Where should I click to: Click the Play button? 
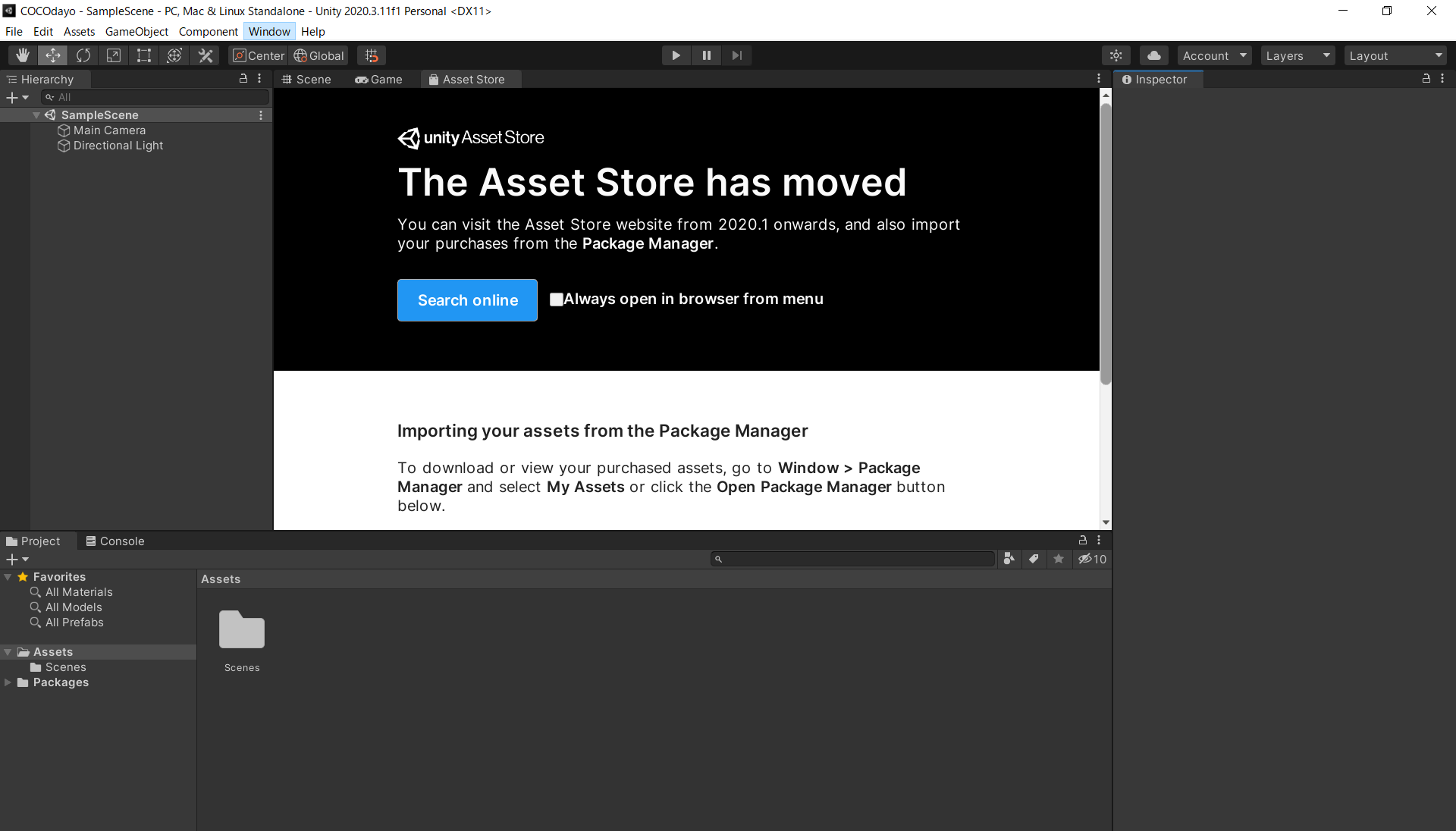(676, 55)
